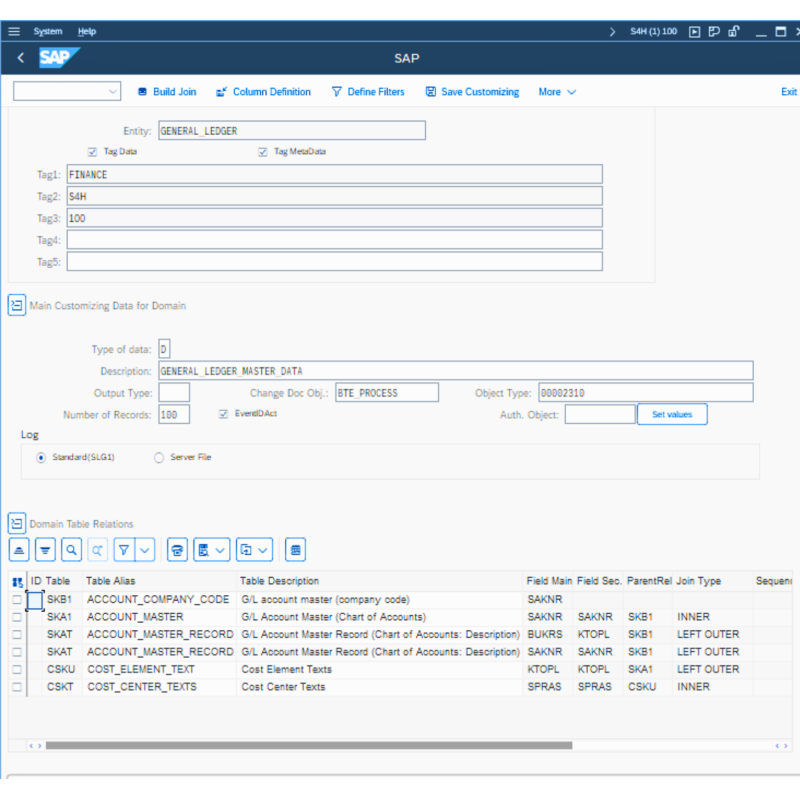Open the More dropdown in the header

pyautogui.click(x=551, y=91)
